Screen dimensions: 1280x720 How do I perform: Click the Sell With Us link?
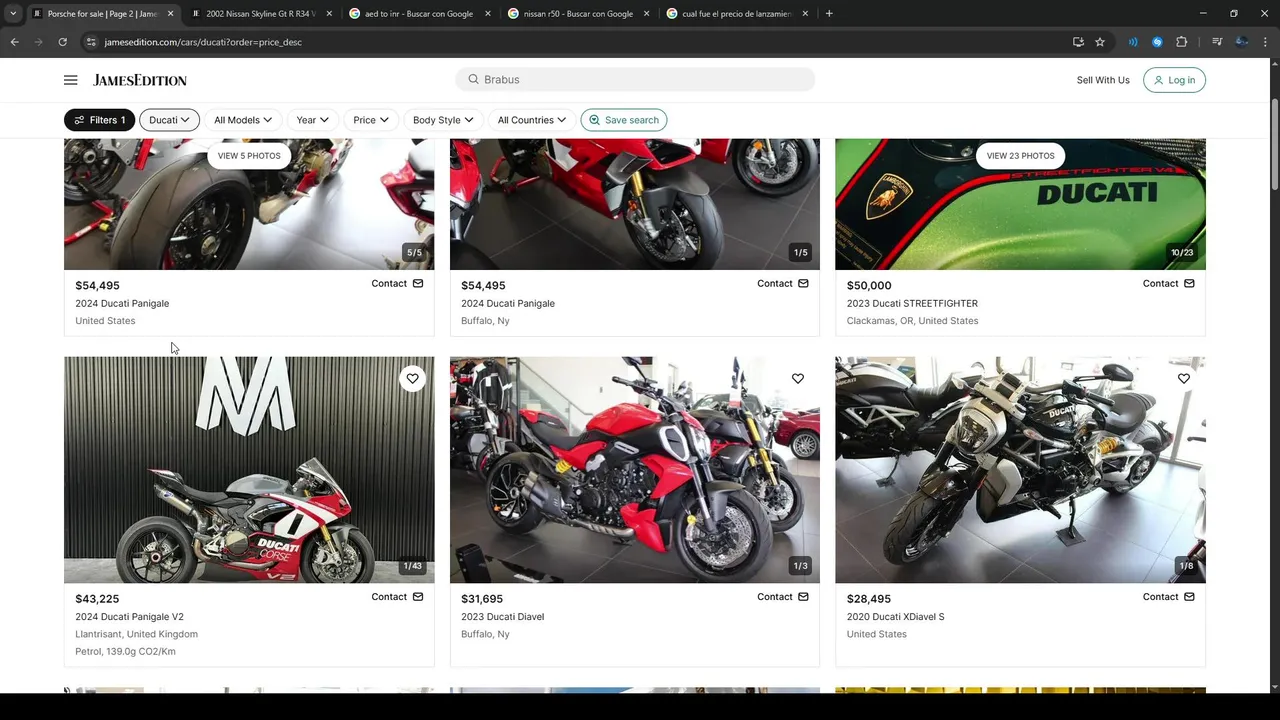click(x=1103, y=80)
